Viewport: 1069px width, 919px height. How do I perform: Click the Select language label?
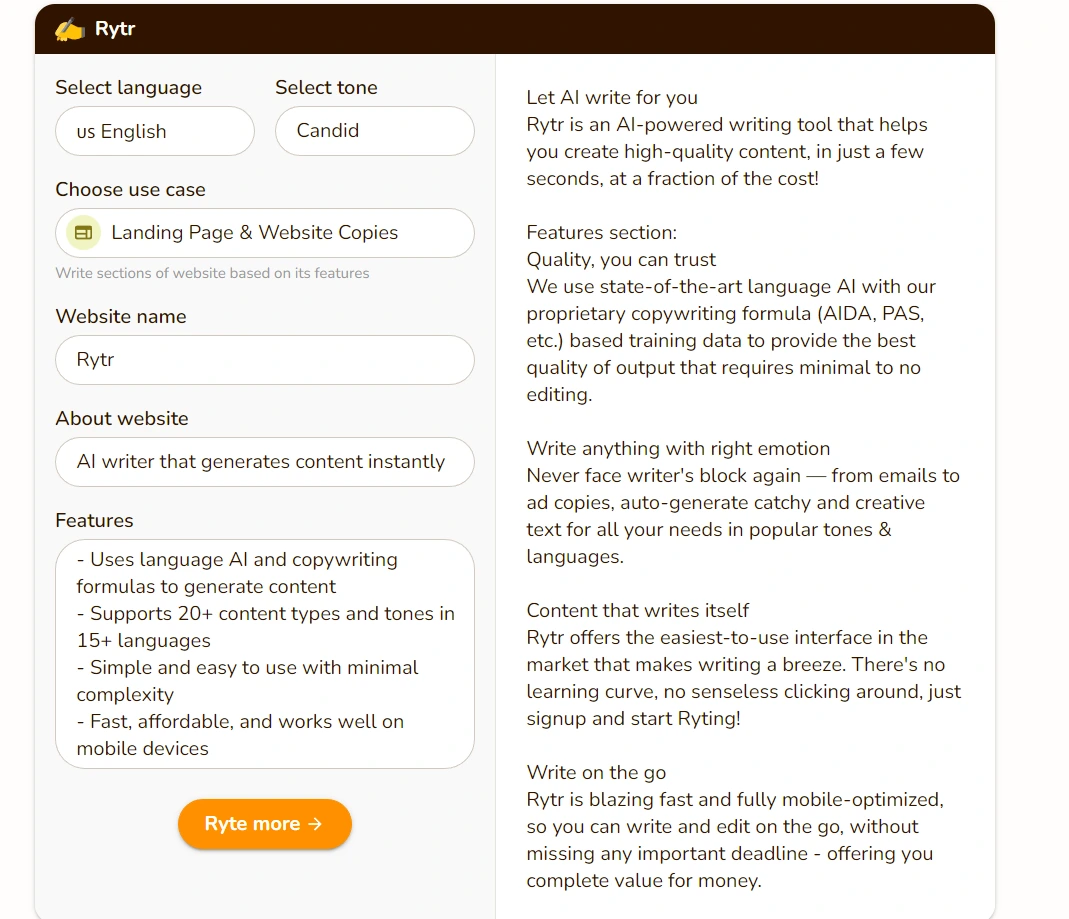click(128, 88)
